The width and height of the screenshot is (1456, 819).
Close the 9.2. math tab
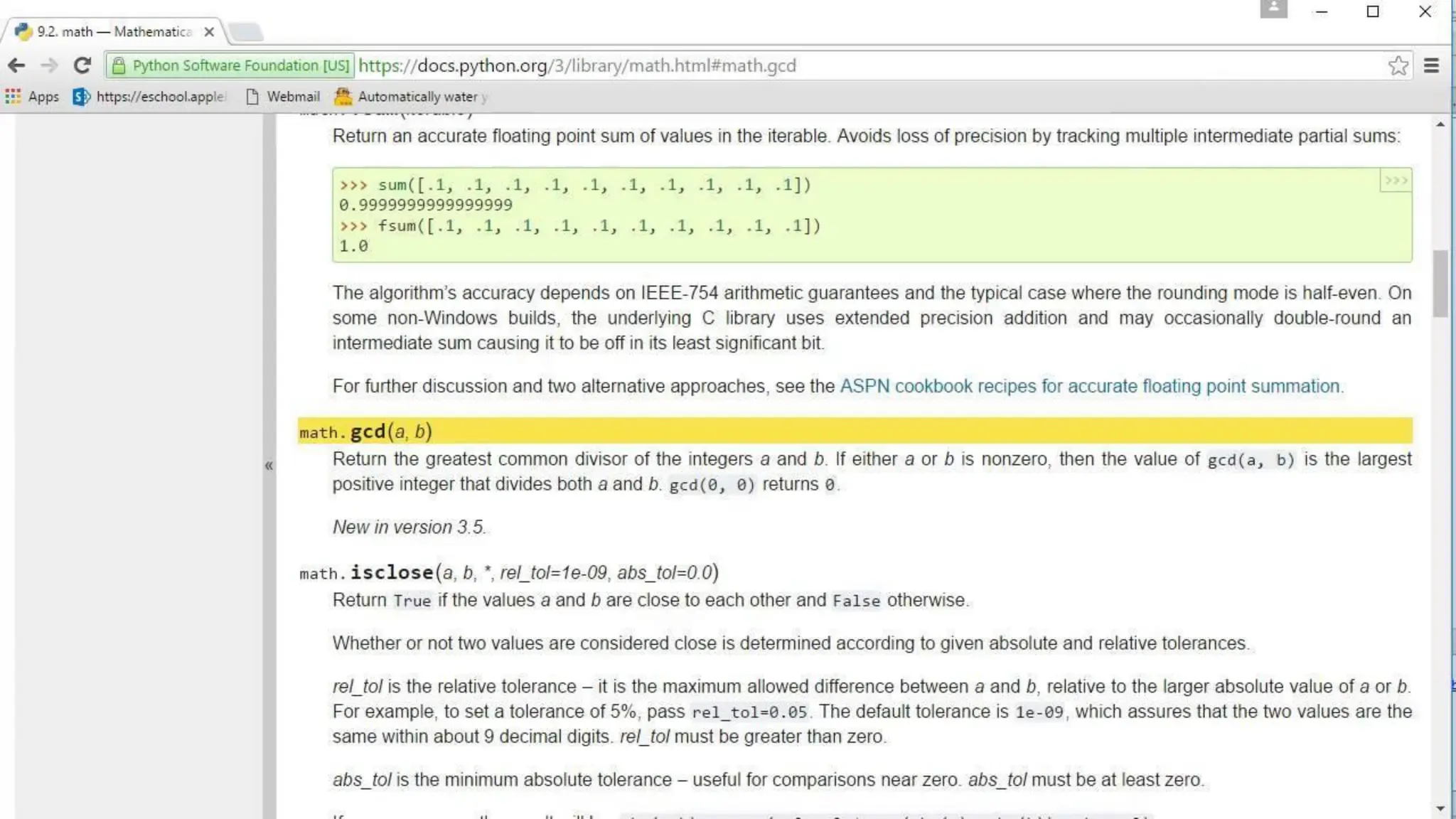209,32
